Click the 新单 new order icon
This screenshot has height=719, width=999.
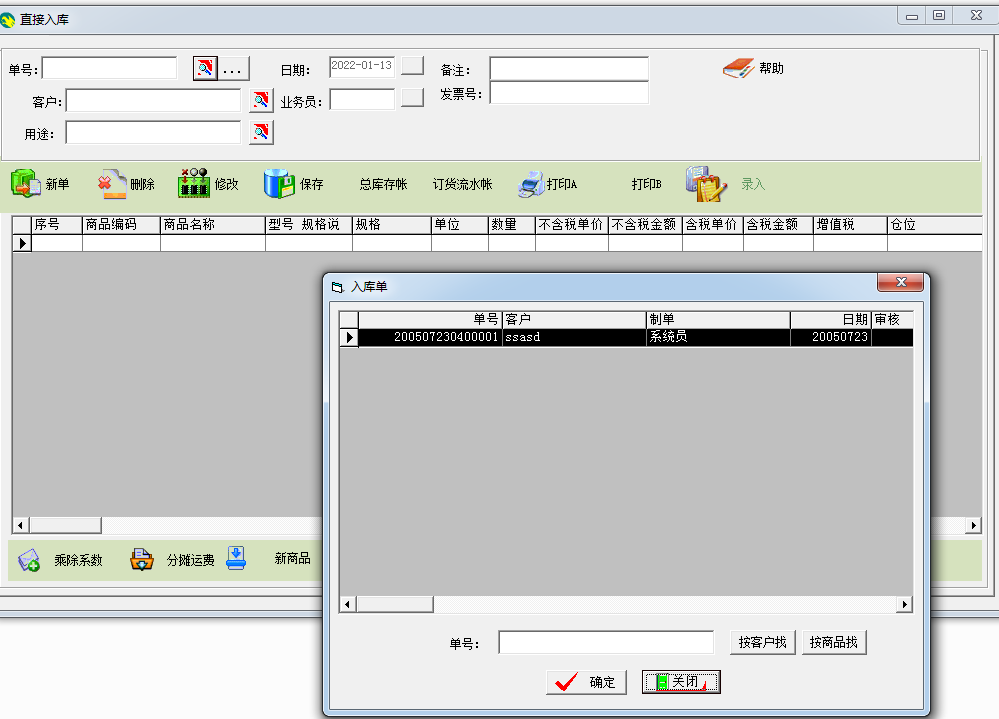click(25, 183)
